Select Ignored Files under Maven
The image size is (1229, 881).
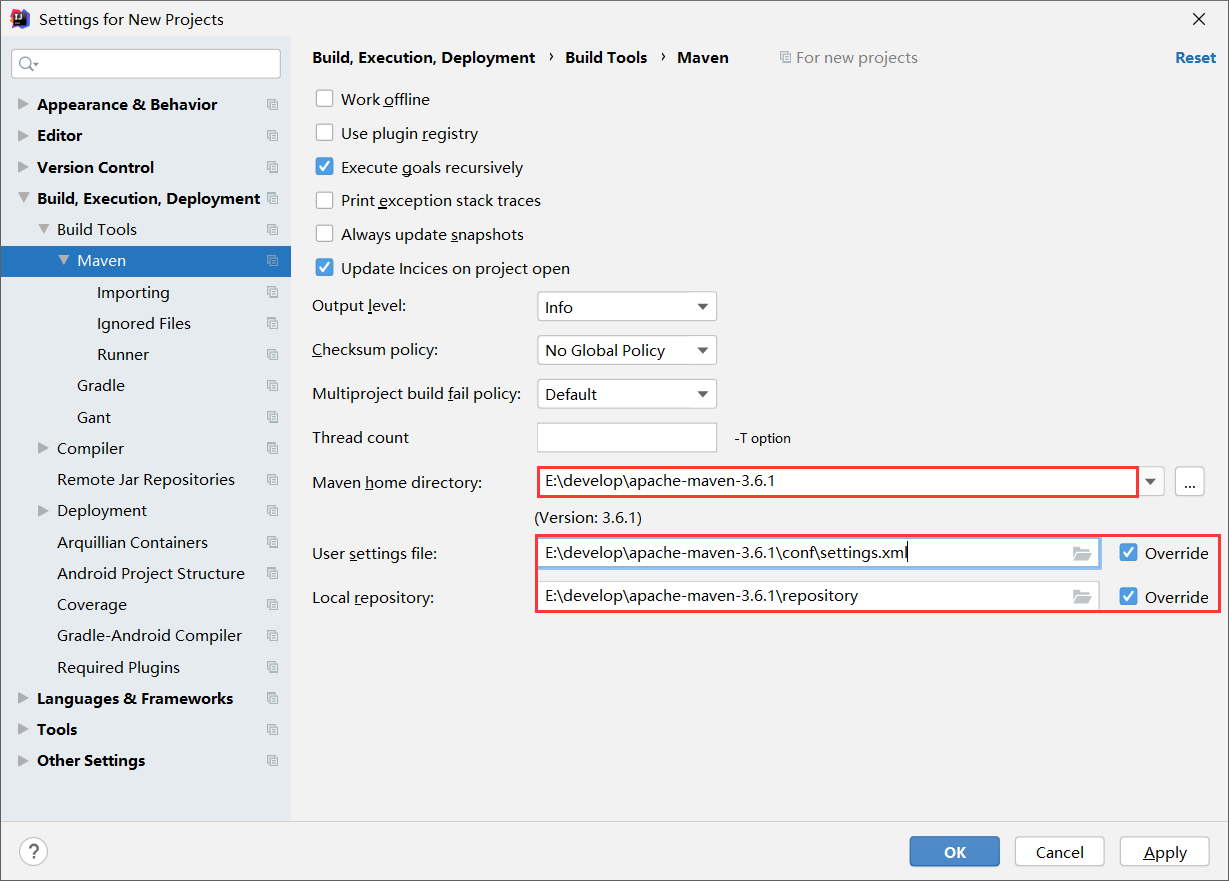pos(144,324)
